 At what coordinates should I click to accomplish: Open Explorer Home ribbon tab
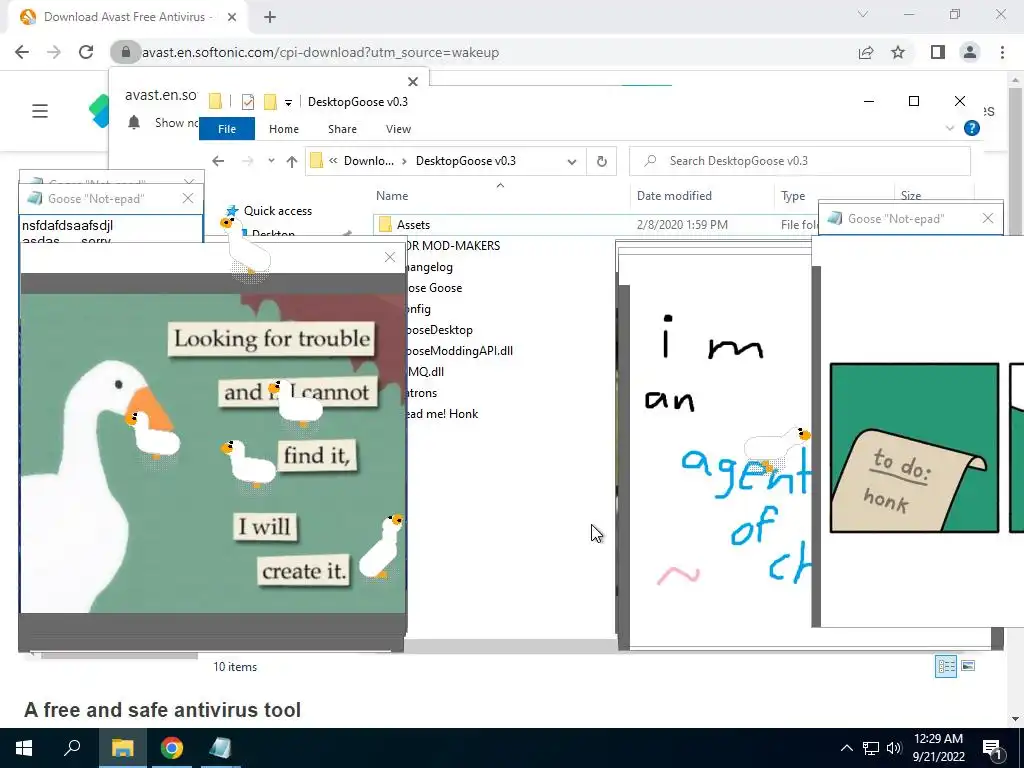283,129
